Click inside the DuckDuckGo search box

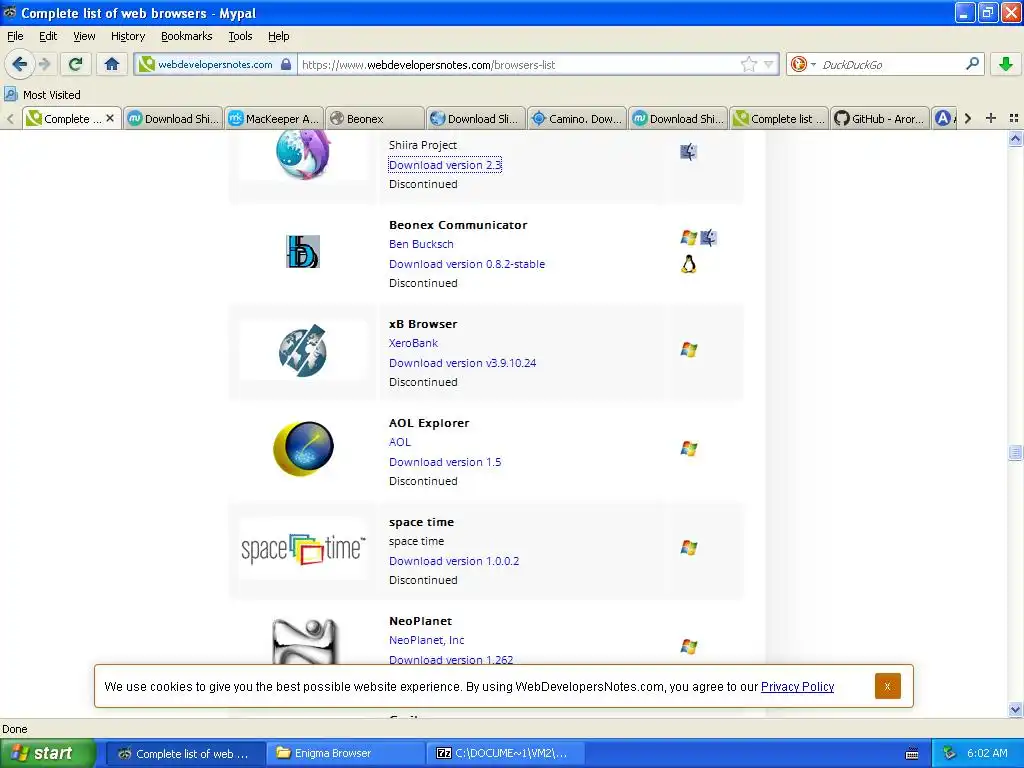[891, 64]
